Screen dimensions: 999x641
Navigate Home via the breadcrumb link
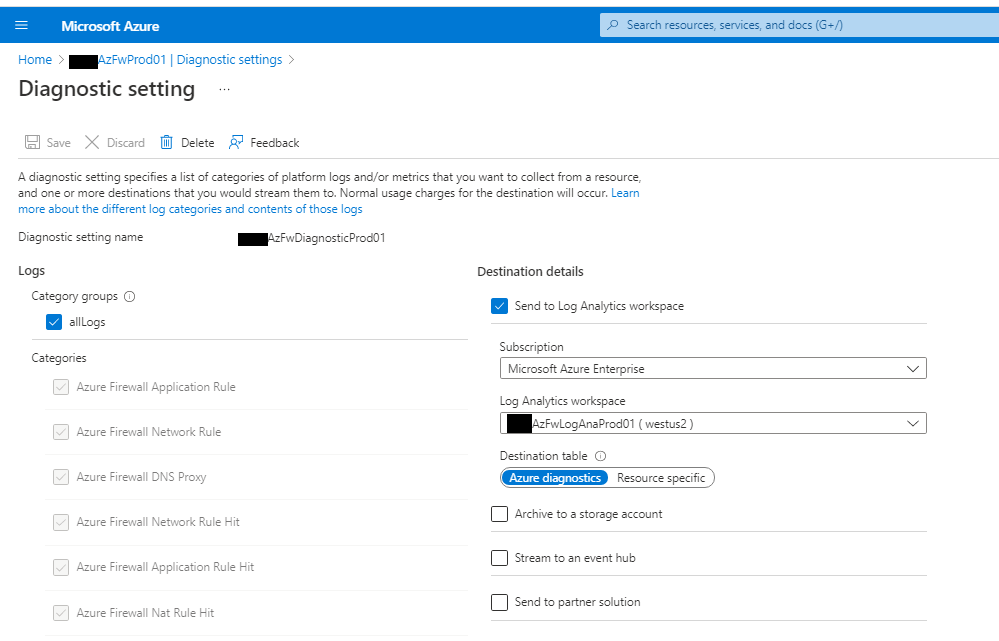click(x=35, y=59)
